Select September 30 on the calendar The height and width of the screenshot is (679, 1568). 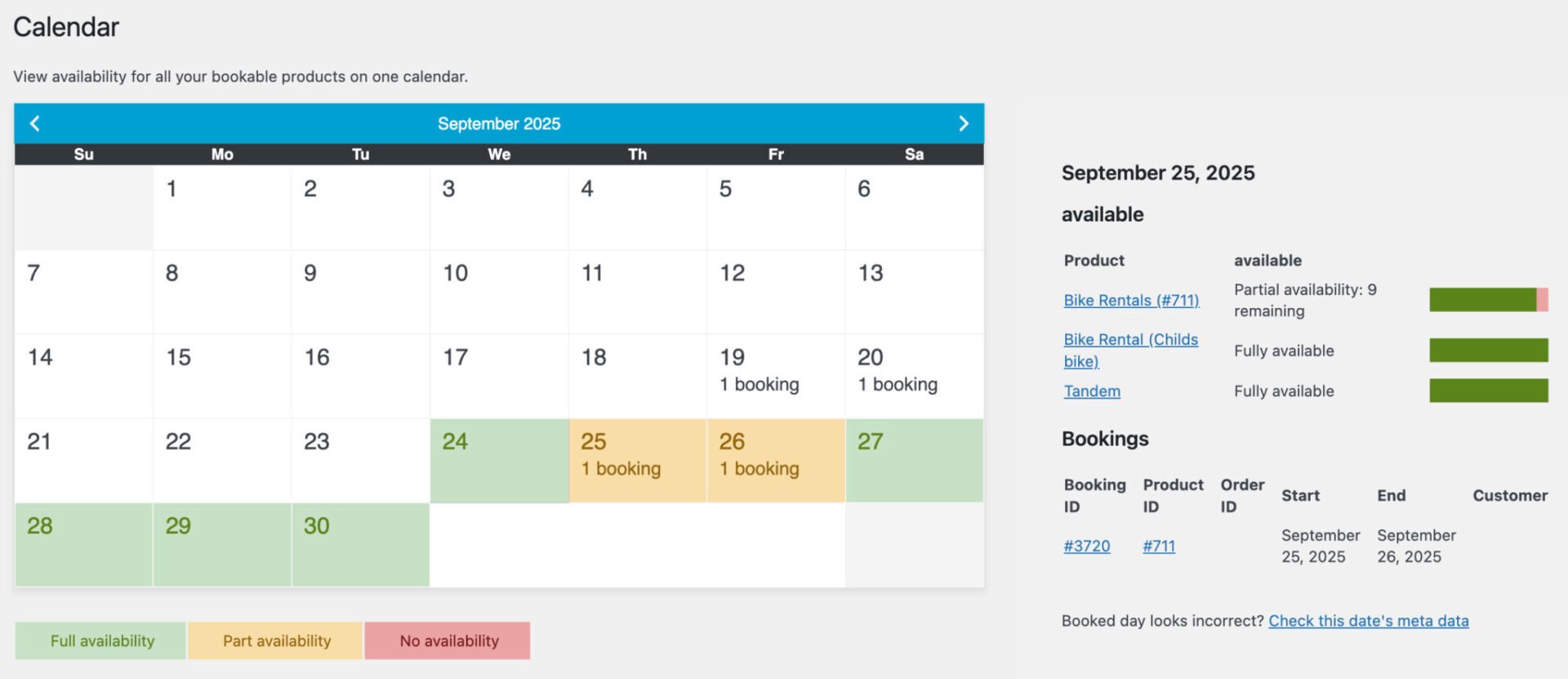360,545
